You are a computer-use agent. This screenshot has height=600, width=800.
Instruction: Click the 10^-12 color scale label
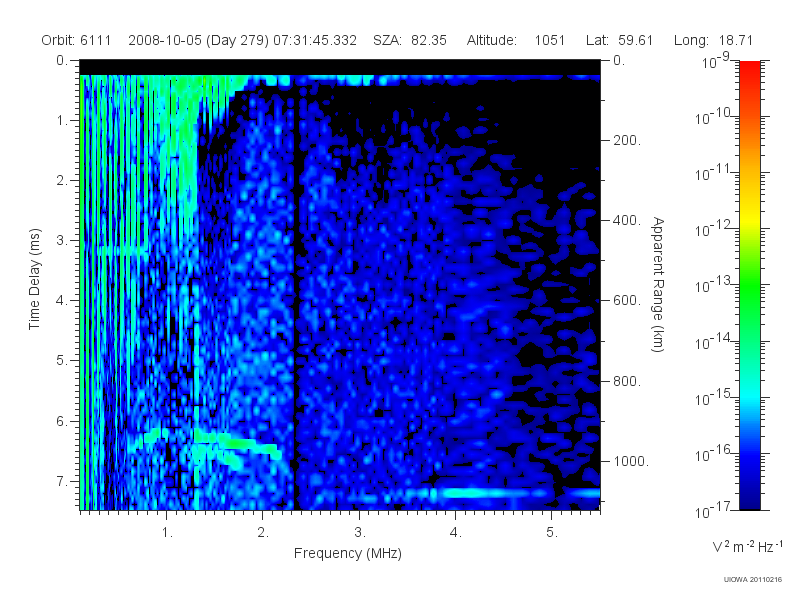coord(711,230)
